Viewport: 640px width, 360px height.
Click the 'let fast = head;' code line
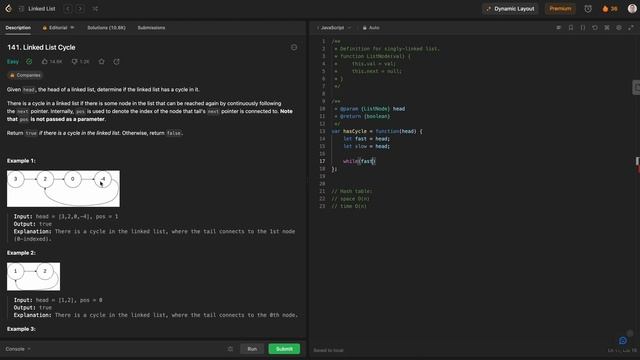tap(367, 139)
